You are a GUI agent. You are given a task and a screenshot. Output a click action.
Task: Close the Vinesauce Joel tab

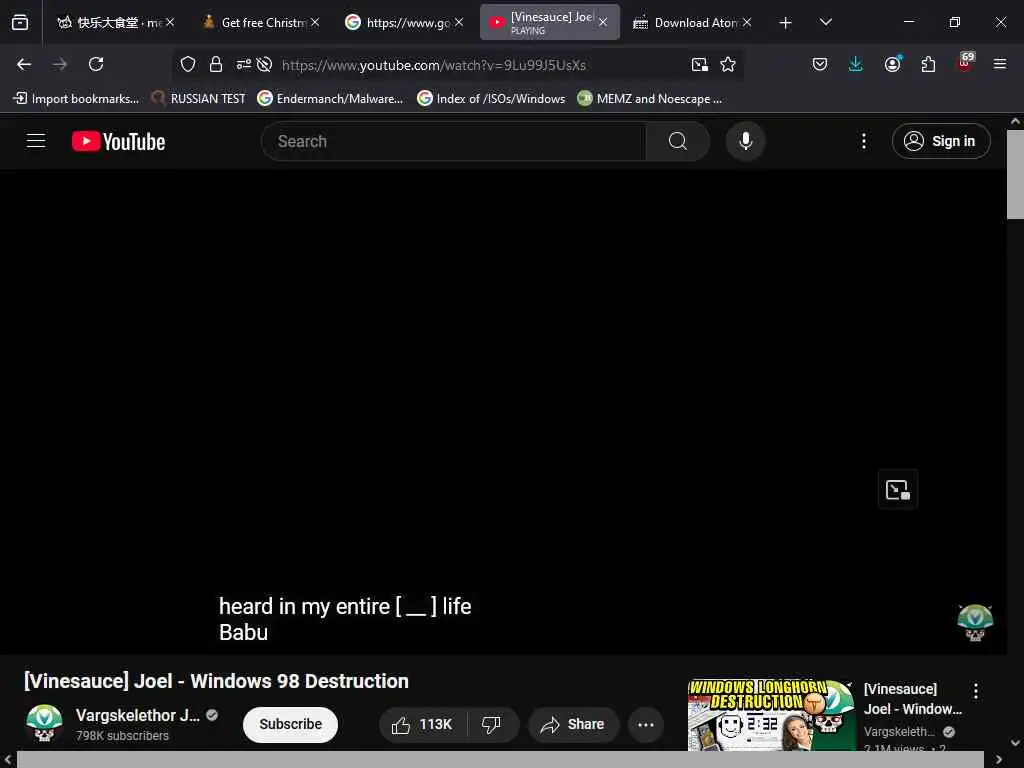(x=603, y=22)
